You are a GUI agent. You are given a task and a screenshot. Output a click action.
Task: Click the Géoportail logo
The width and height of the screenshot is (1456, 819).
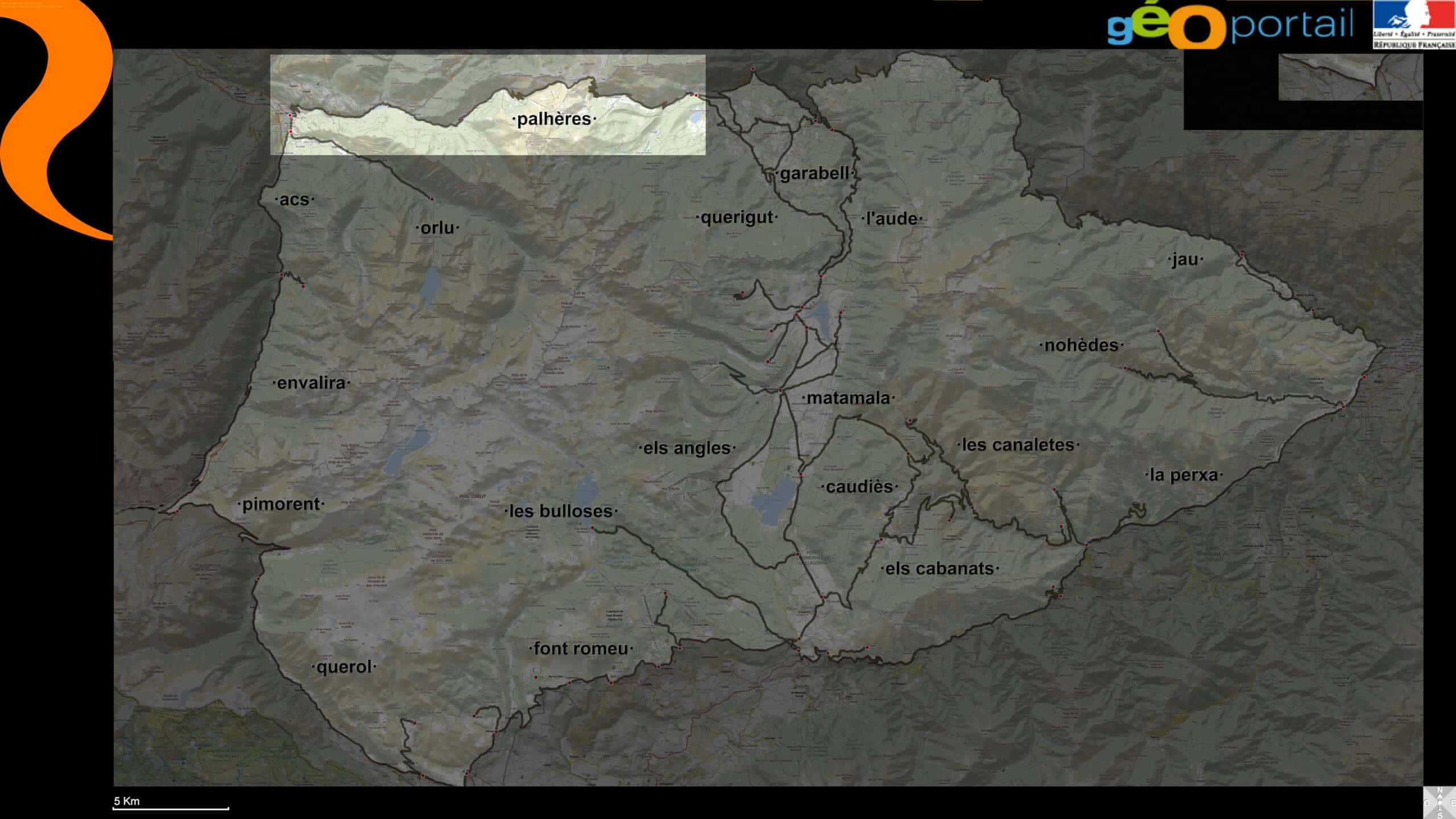click(x=1230, y=26)
